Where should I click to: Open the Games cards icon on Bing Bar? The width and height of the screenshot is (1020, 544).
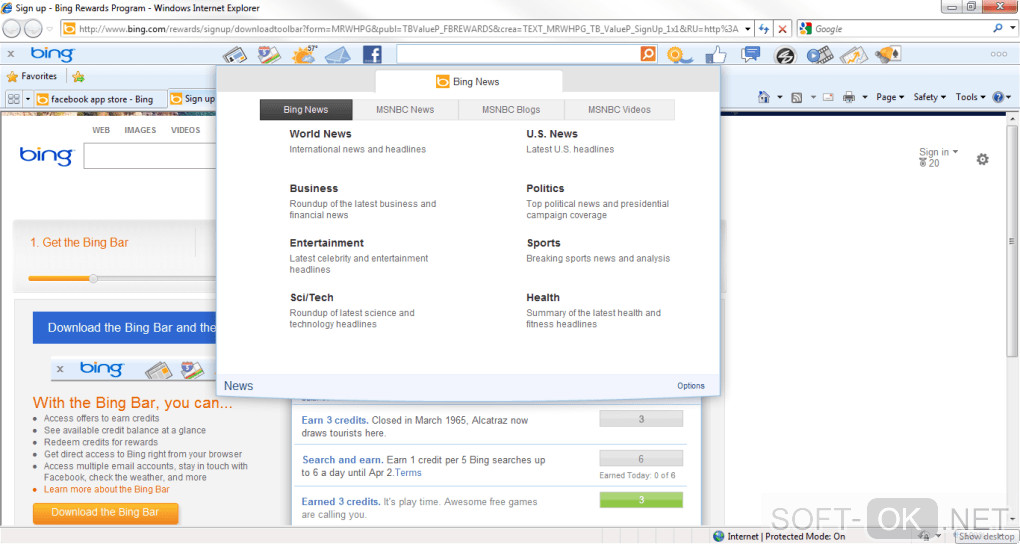[x=888, y=55]
